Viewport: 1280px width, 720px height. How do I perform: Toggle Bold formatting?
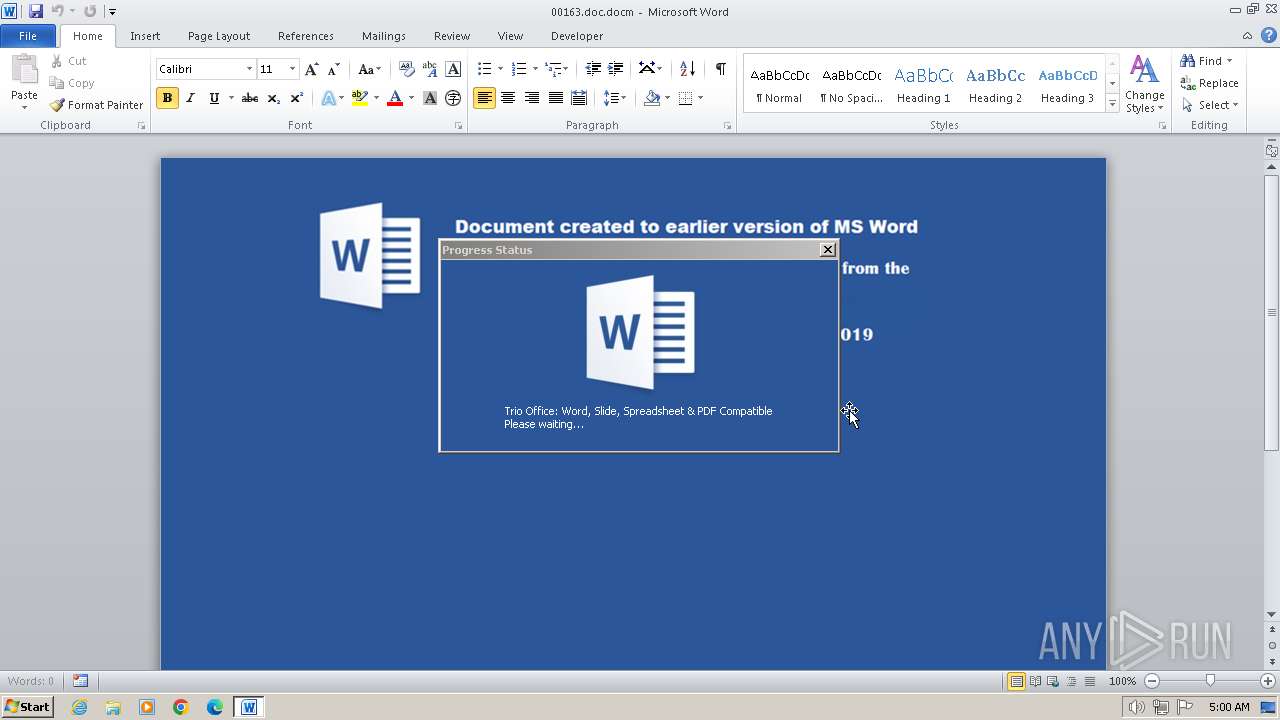pyautogui.click(x=167, y=98)
